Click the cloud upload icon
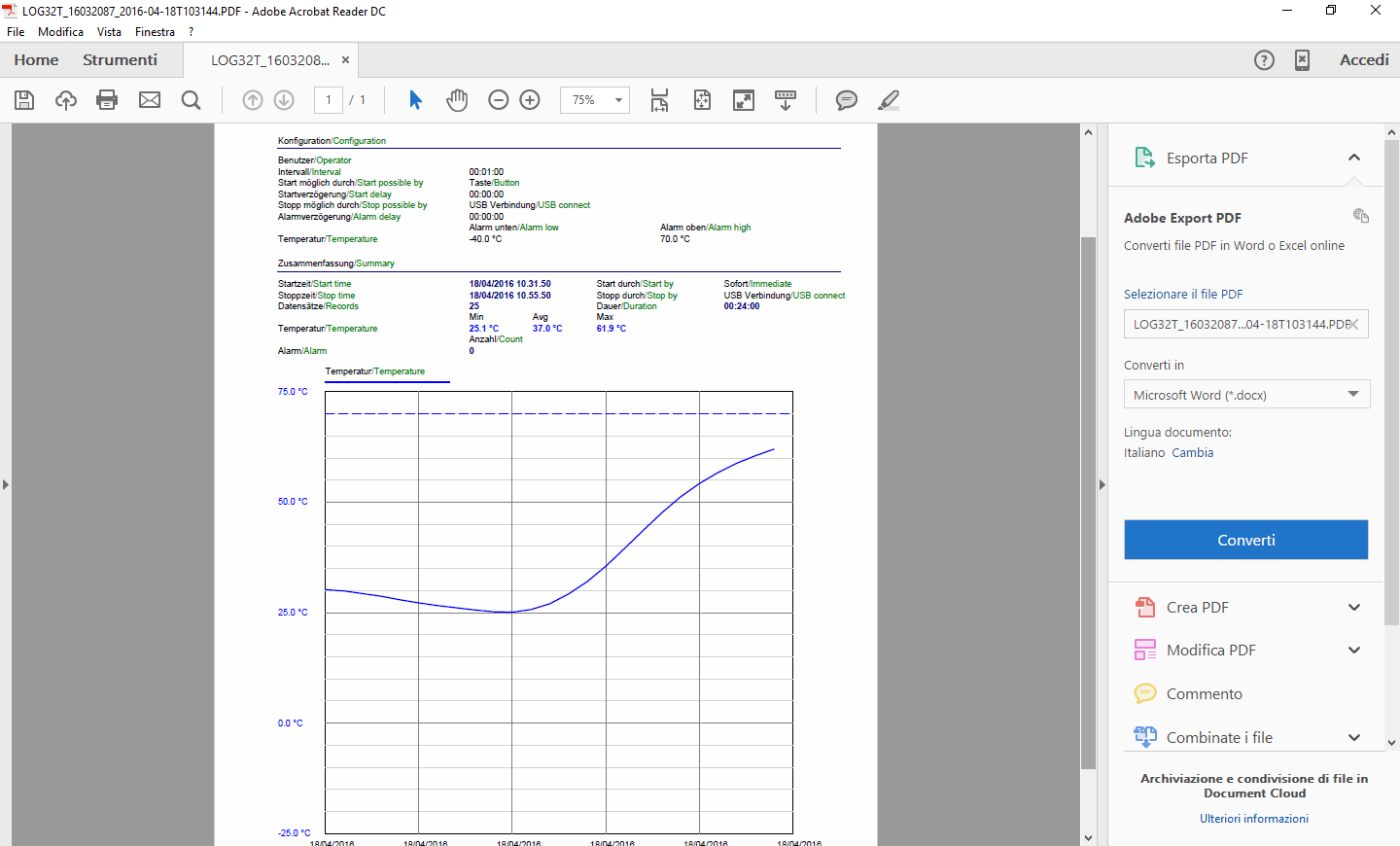Screen dimensions: 1400x846 click(66, 100)
